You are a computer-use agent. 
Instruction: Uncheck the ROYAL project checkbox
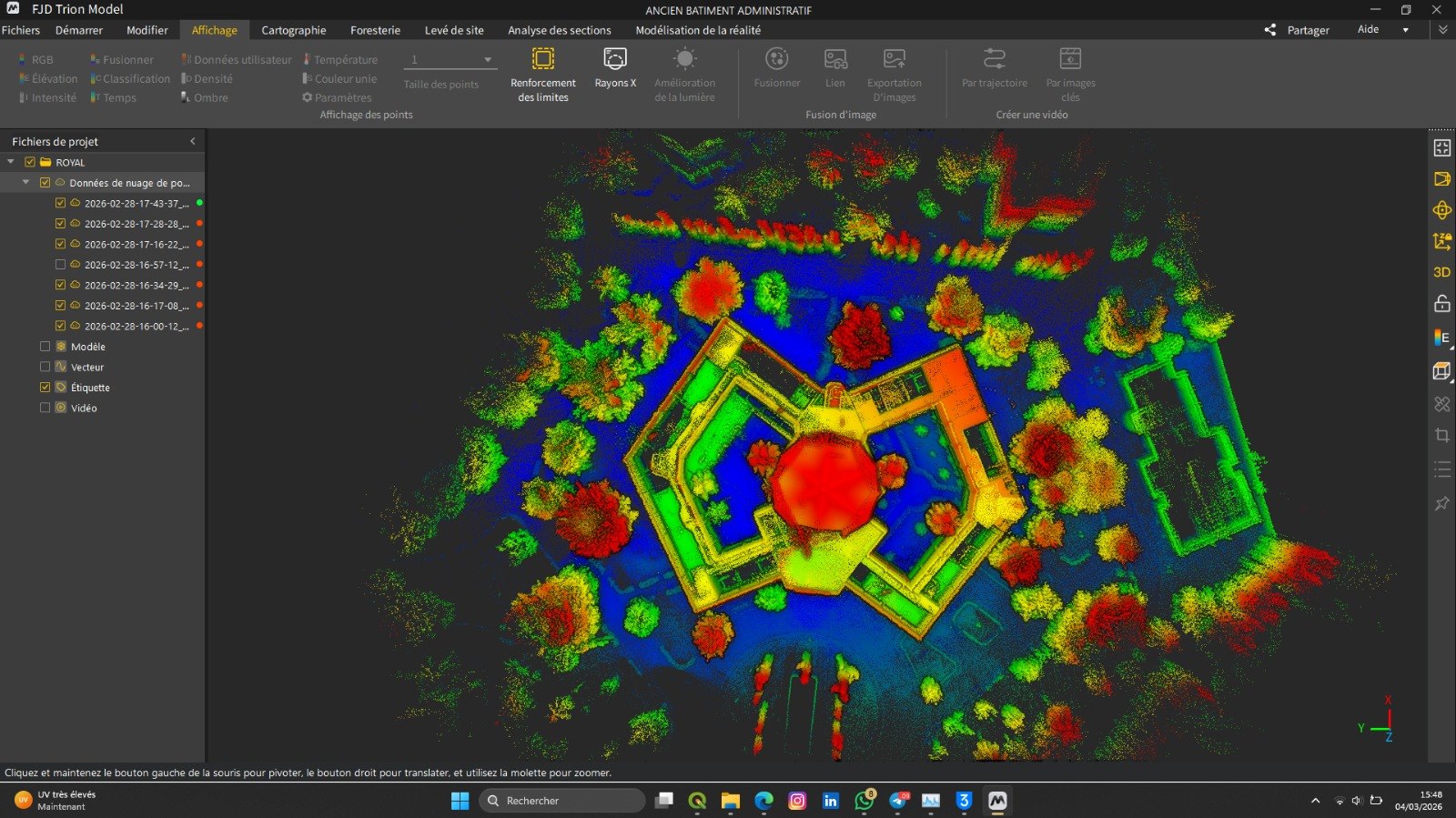[x=30, y=162]
